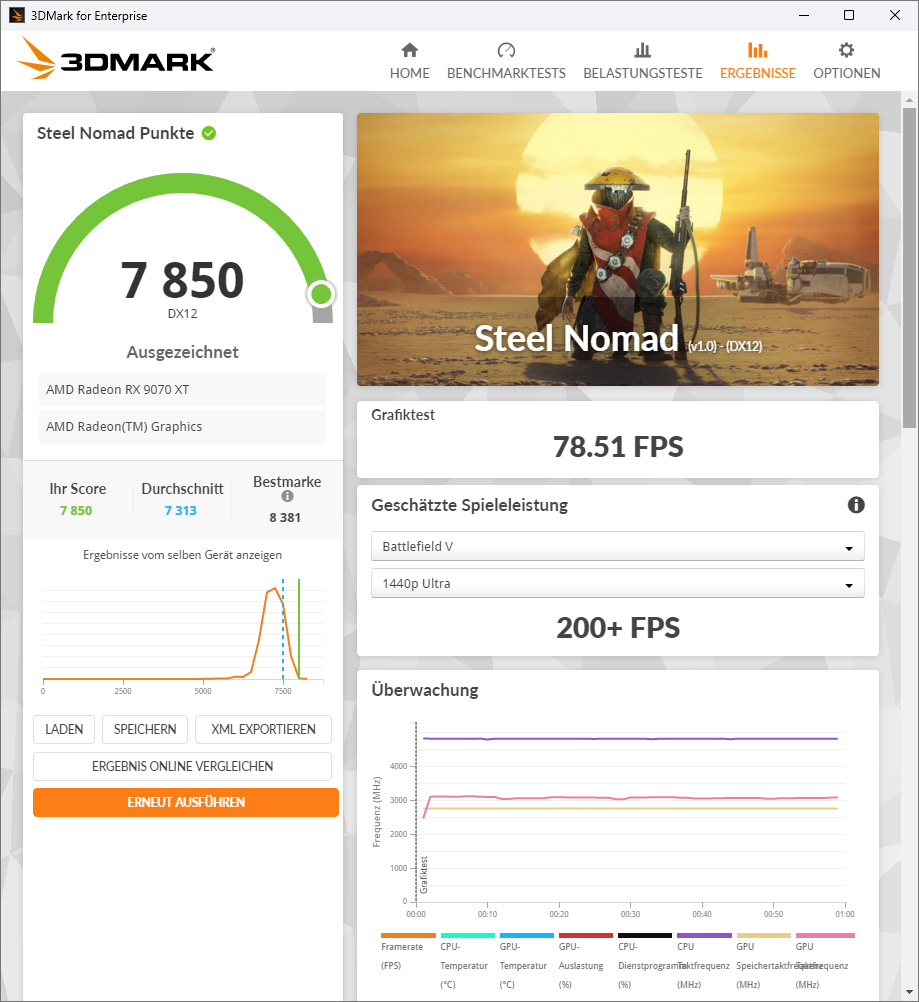Toggle the GPU Speichertaktfrequenz legend swatch
Viewport: 919px width, 1002px height.
[x=764, y=936]
